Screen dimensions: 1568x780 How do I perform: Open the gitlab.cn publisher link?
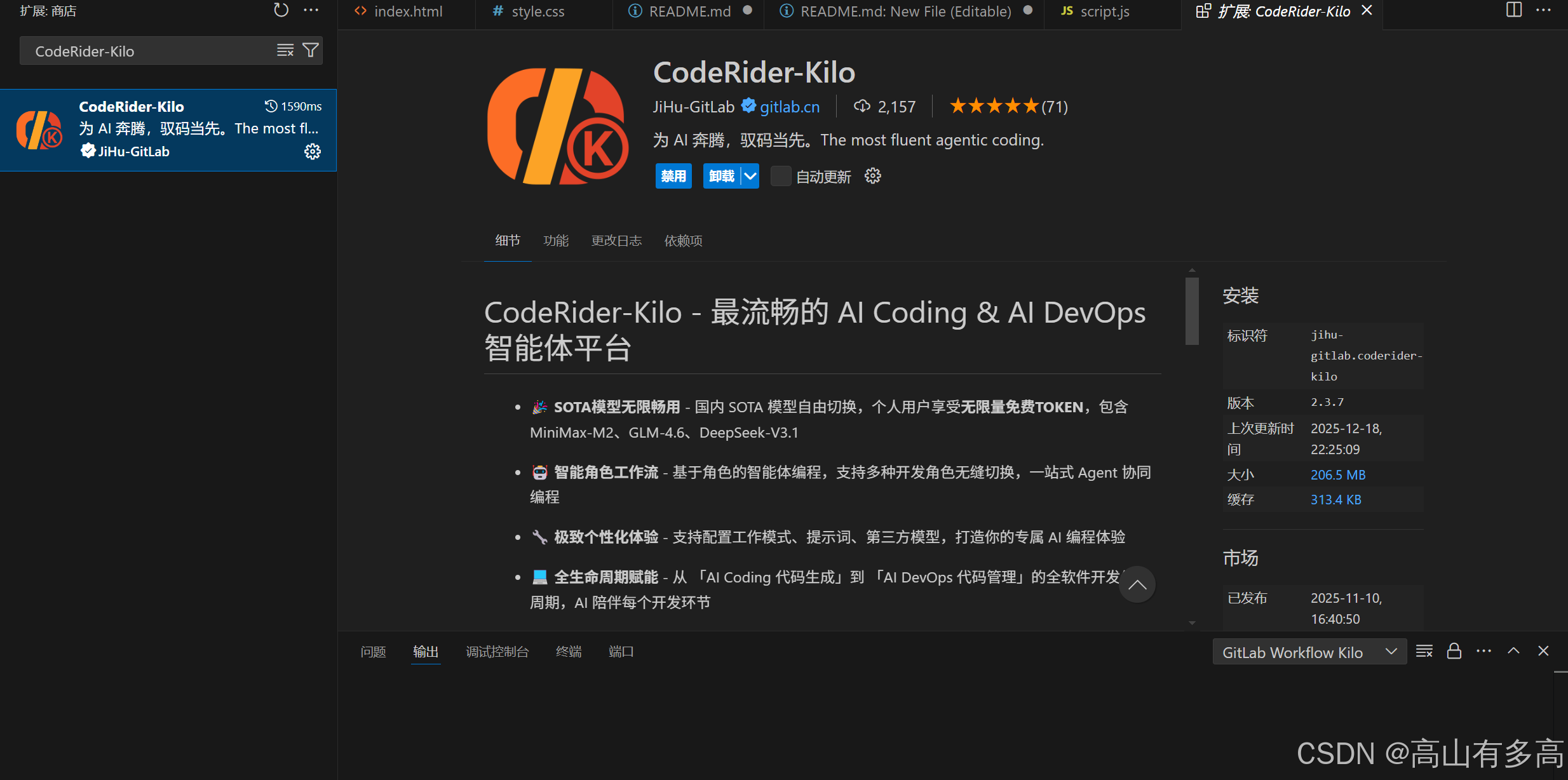pos(790,107)
